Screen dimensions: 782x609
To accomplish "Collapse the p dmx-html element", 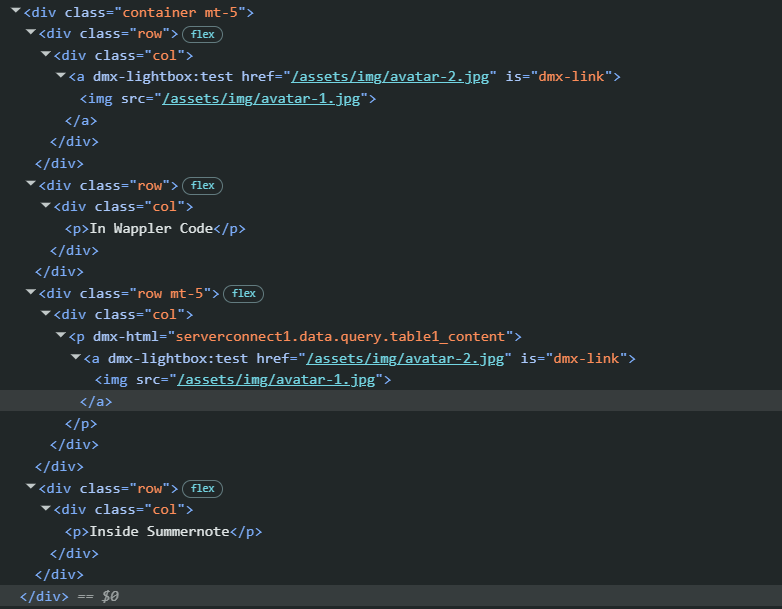I will tap(61, 335).
